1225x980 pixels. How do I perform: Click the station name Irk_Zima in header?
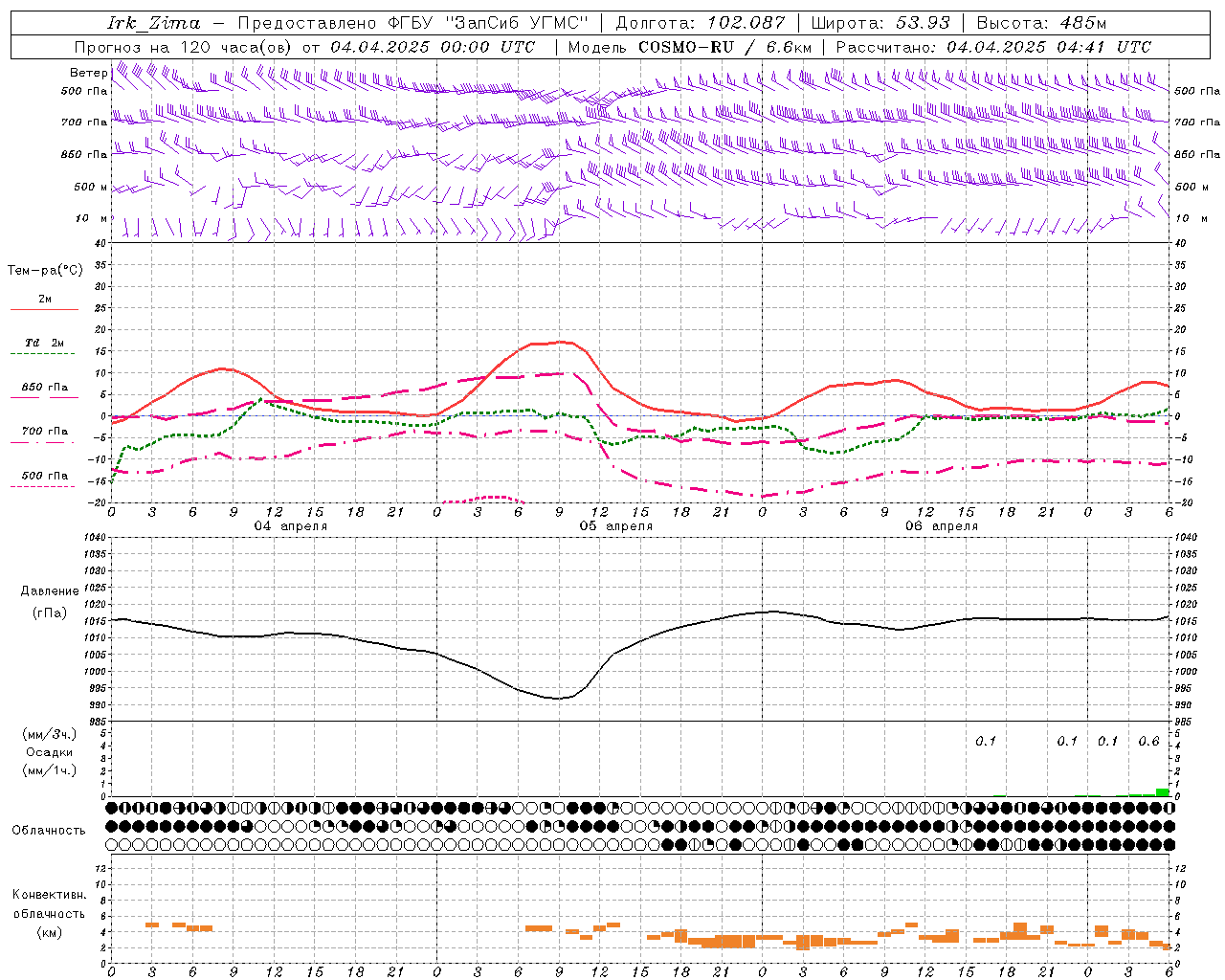(153, 23)
